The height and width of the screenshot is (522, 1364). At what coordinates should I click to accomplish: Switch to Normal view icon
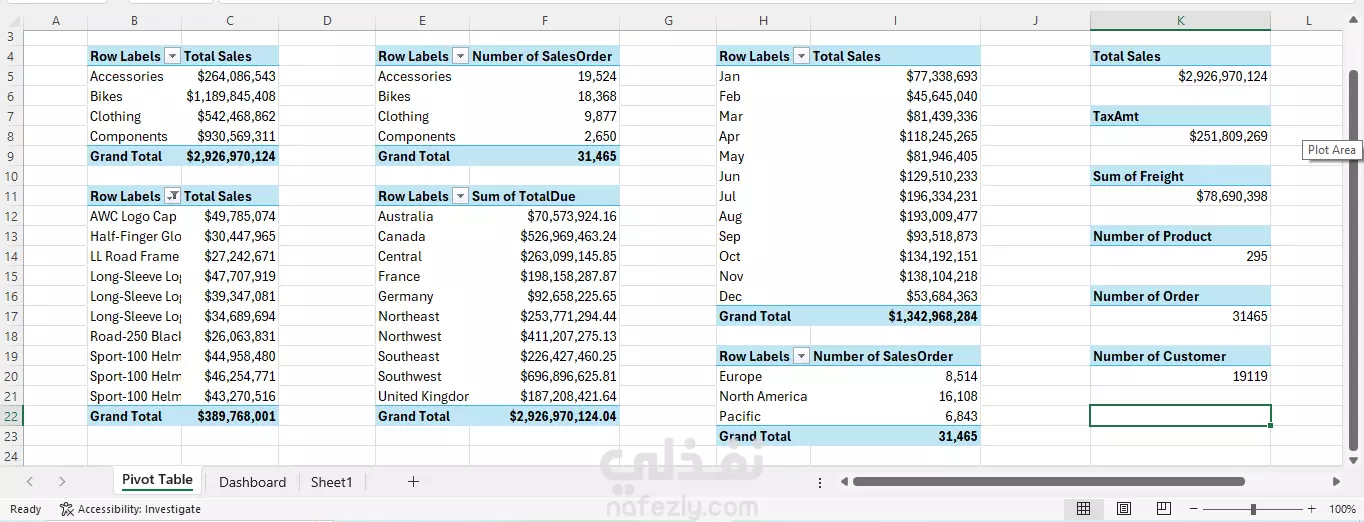coord(1083,509)
